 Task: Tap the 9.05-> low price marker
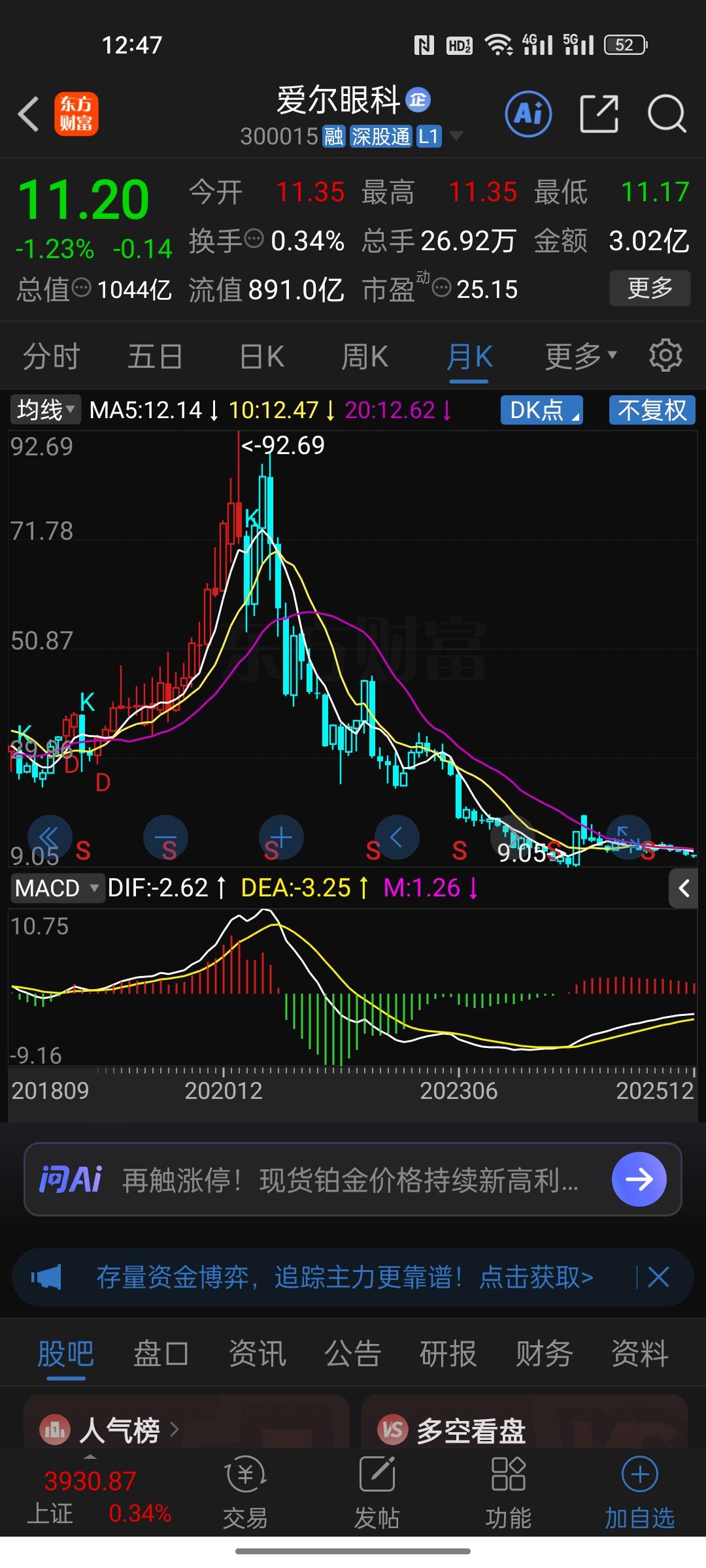tap(530, 853)
